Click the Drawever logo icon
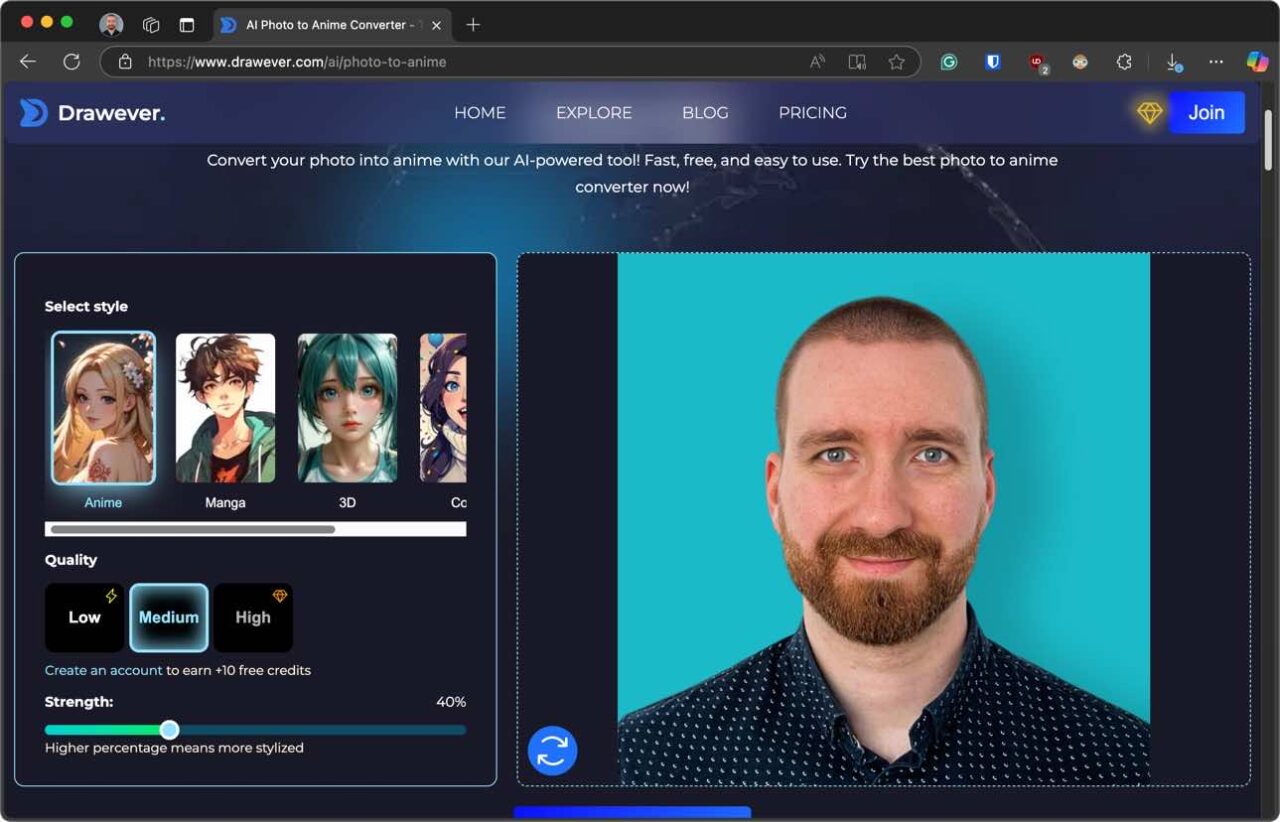Image resolution: width=1280 pixels, height=822 pixels. coord(31,112)
